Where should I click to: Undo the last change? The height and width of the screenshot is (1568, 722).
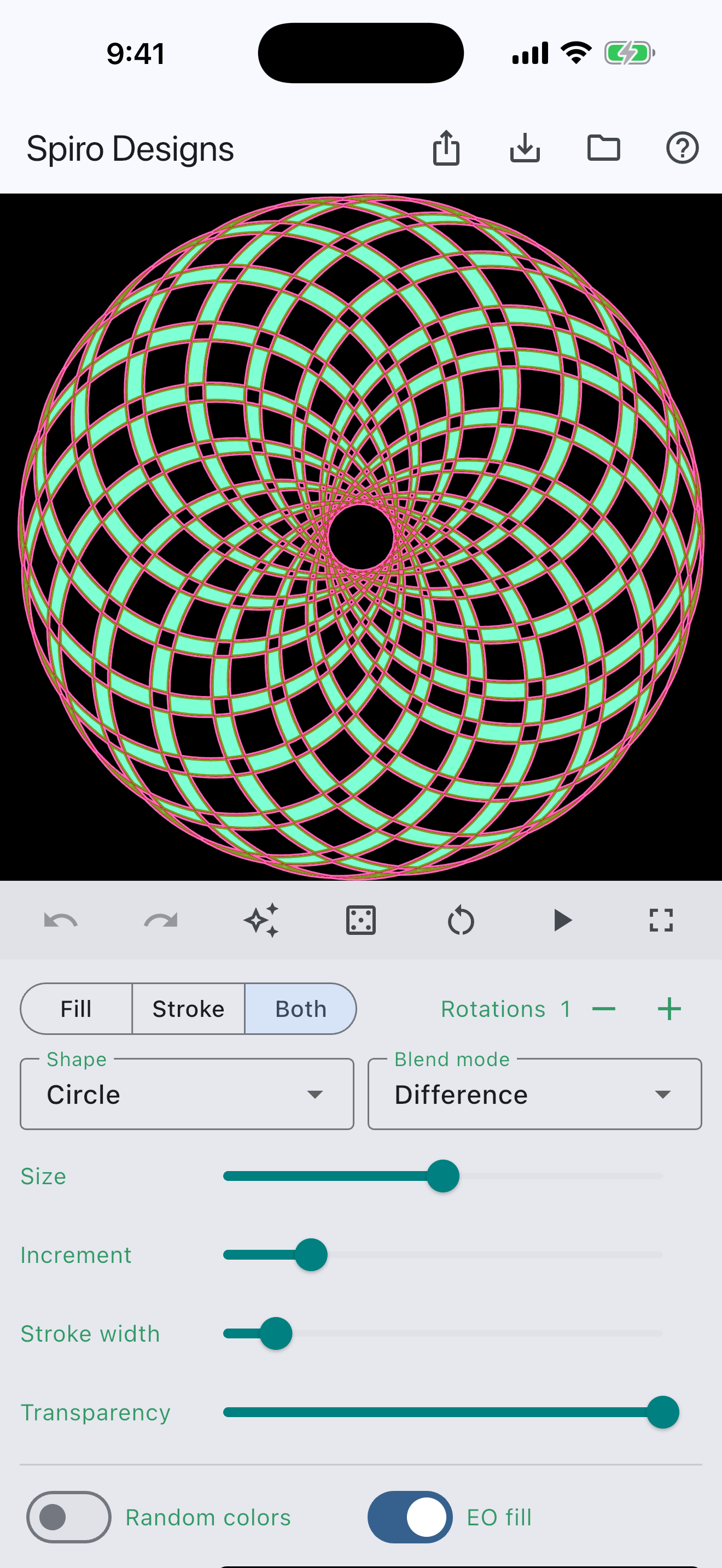click(x=61, y=920)
